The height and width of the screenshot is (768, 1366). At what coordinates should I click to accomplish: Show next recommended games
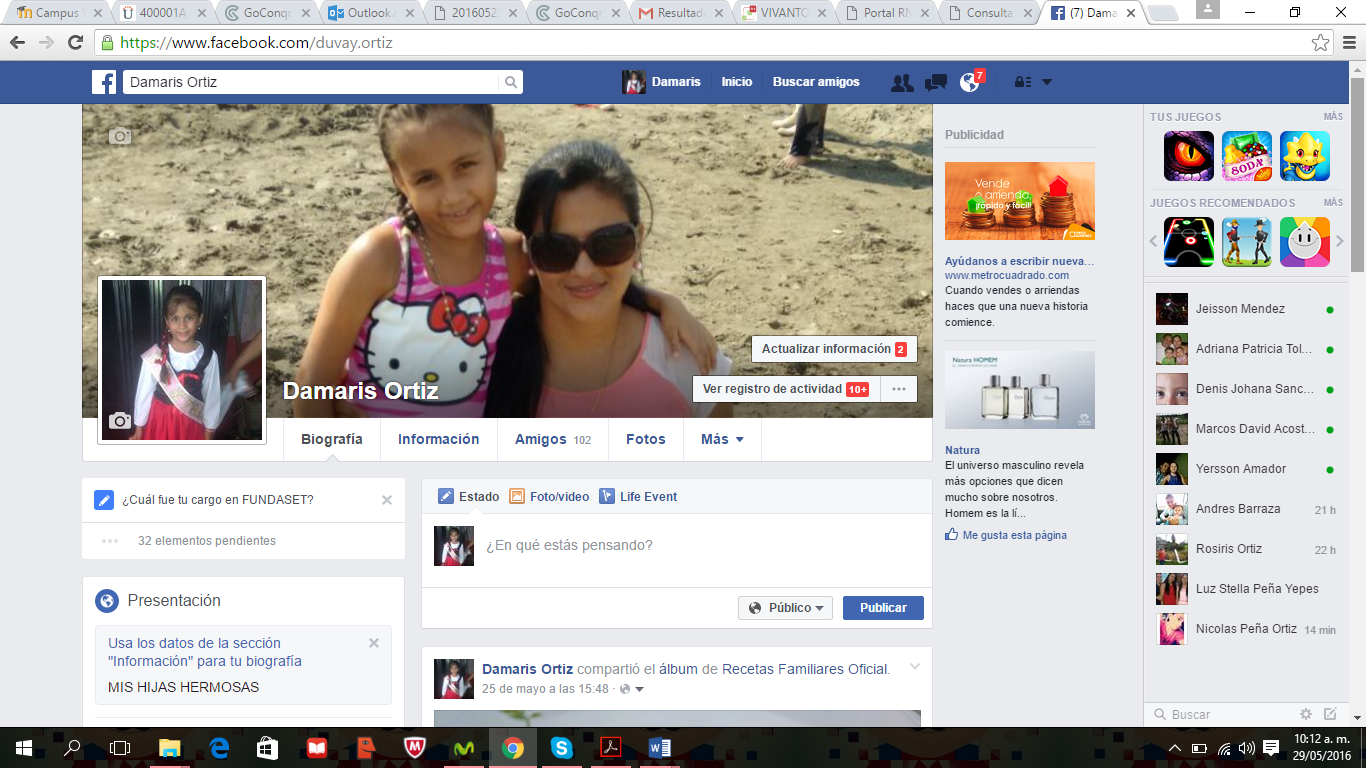point(1340,242)
